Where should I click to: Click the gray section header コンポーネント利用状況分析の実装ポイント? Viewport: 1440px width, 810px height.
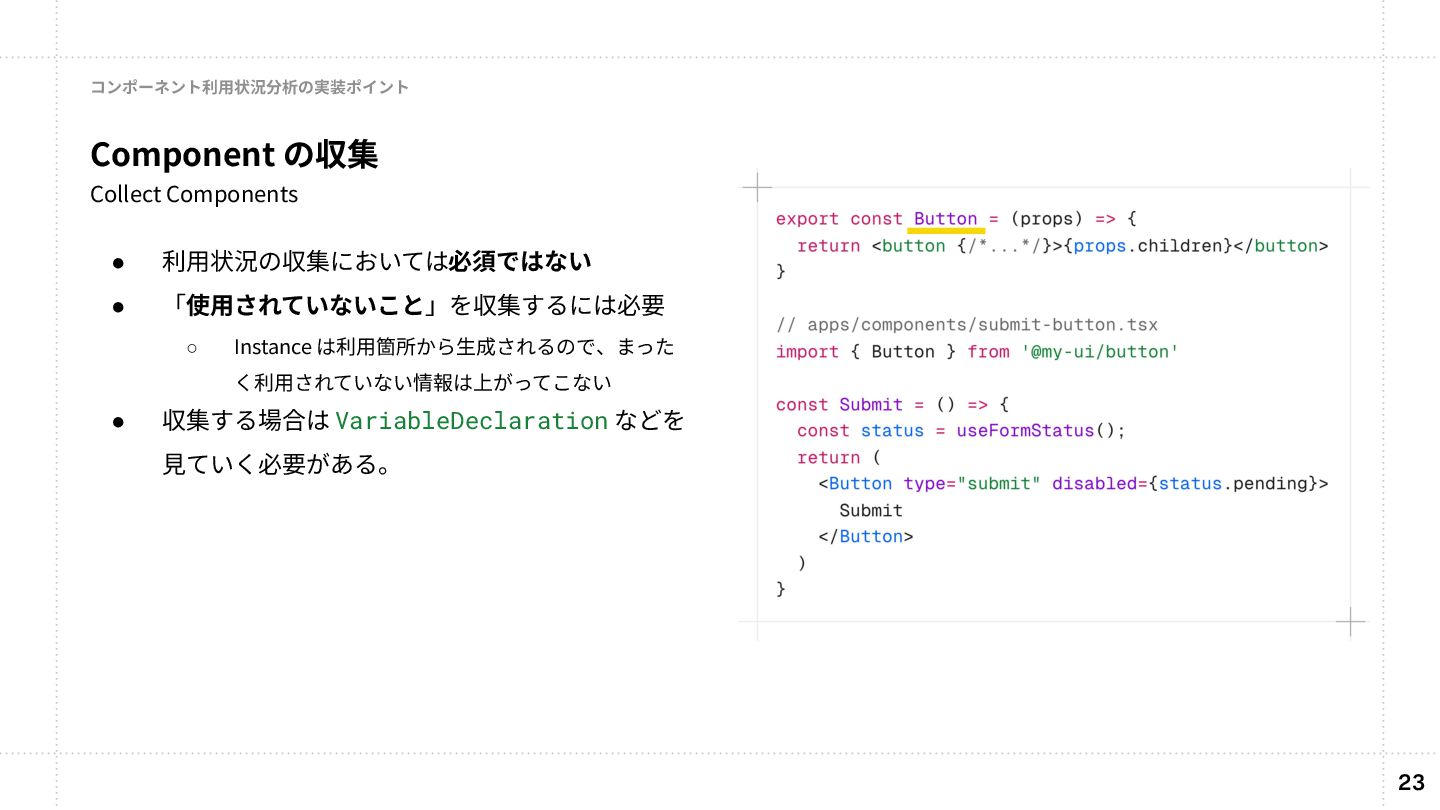(250, 87)
